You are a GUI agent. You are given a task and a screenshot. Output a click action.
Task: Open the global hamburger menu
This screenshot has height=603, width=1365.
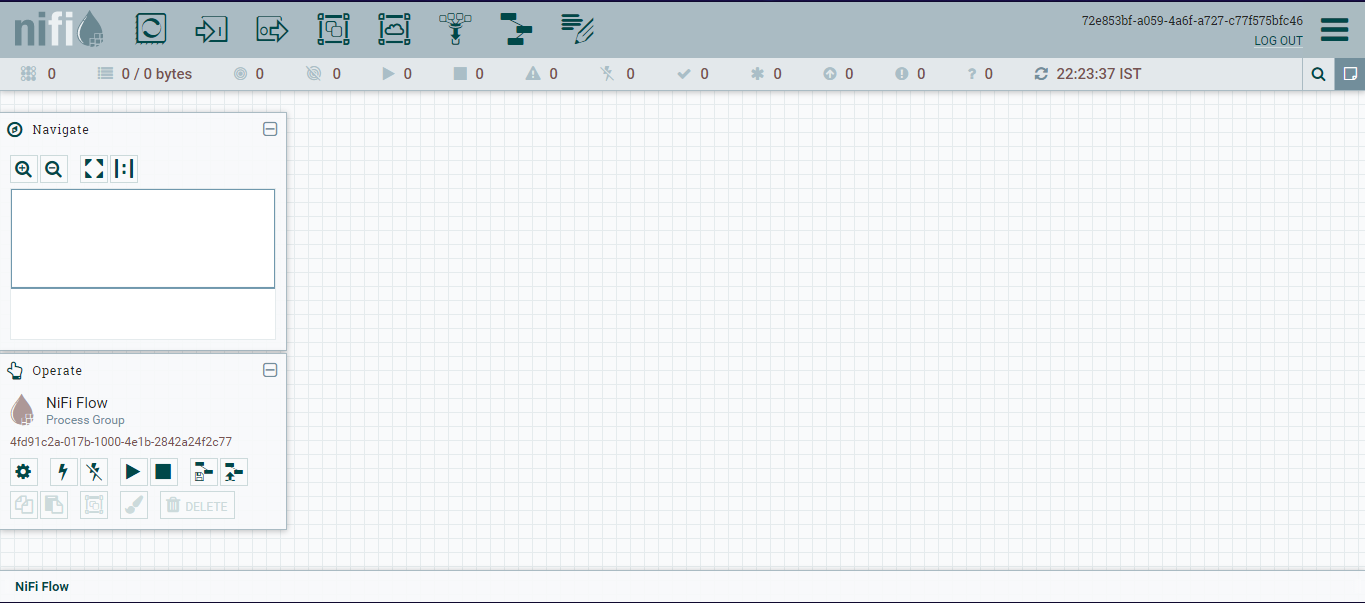(1334, 29)
